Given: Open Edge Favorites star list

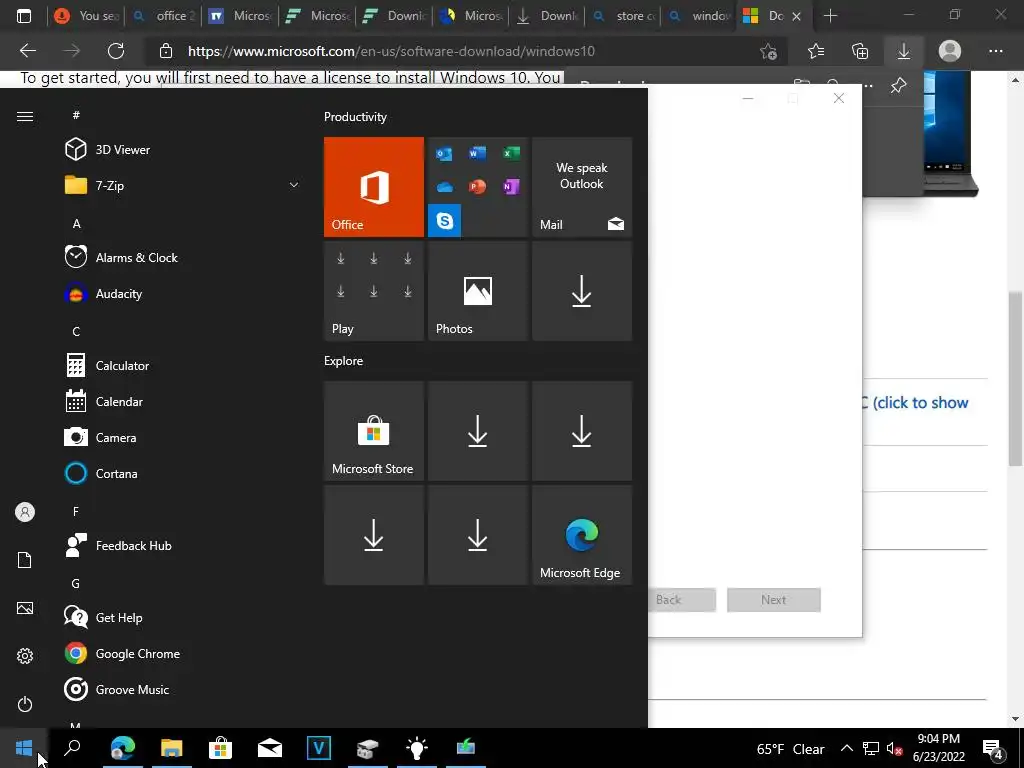Looking at the screenshot, I should coord(816,51).
